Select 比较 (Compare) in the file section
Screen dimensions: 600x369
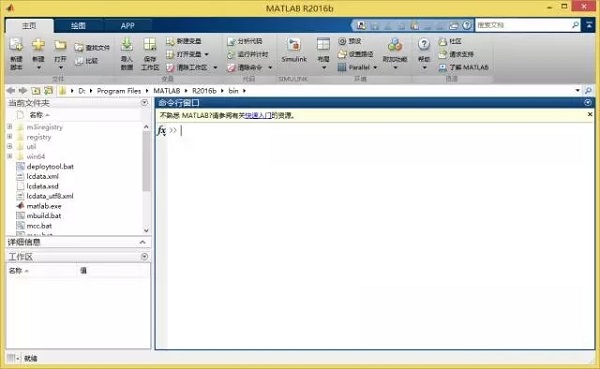[86, 61]
